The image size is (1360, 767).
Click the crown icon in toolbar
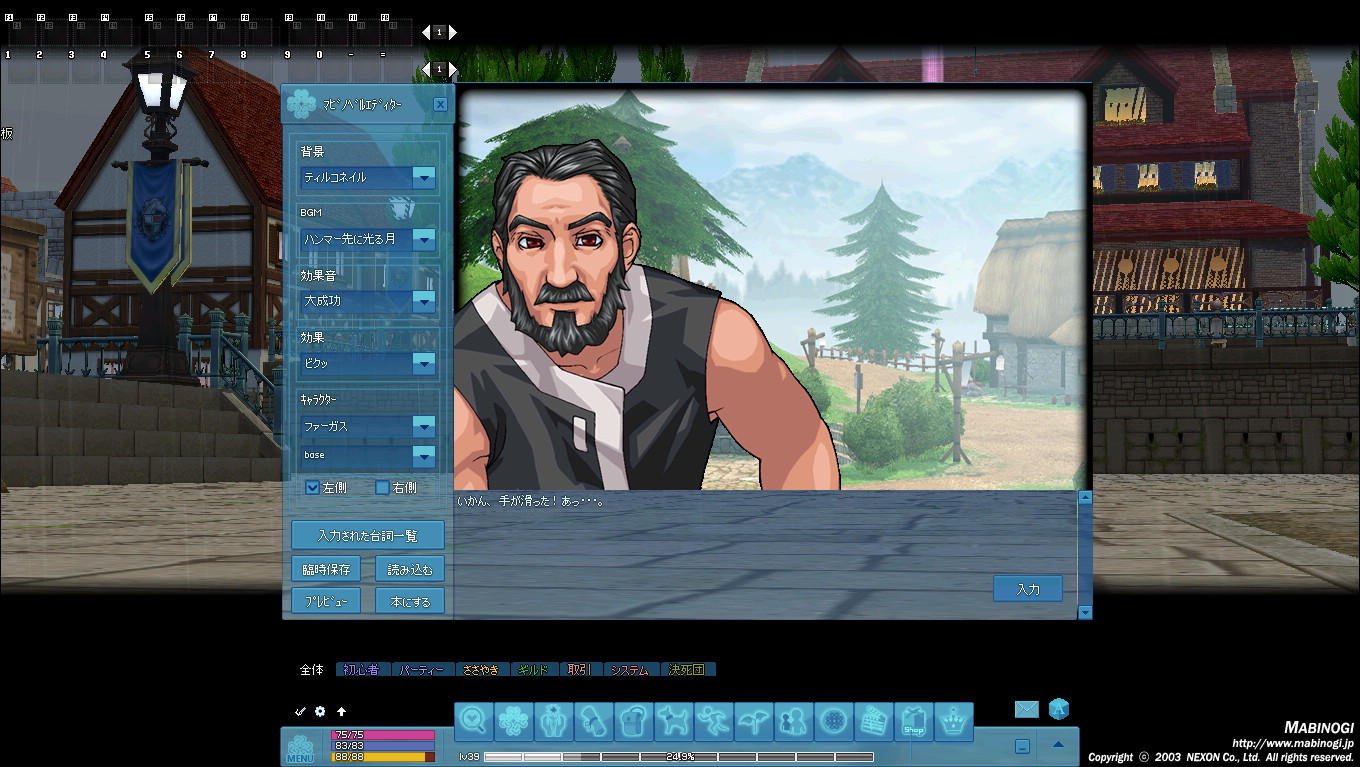click(x=954, y=721)
